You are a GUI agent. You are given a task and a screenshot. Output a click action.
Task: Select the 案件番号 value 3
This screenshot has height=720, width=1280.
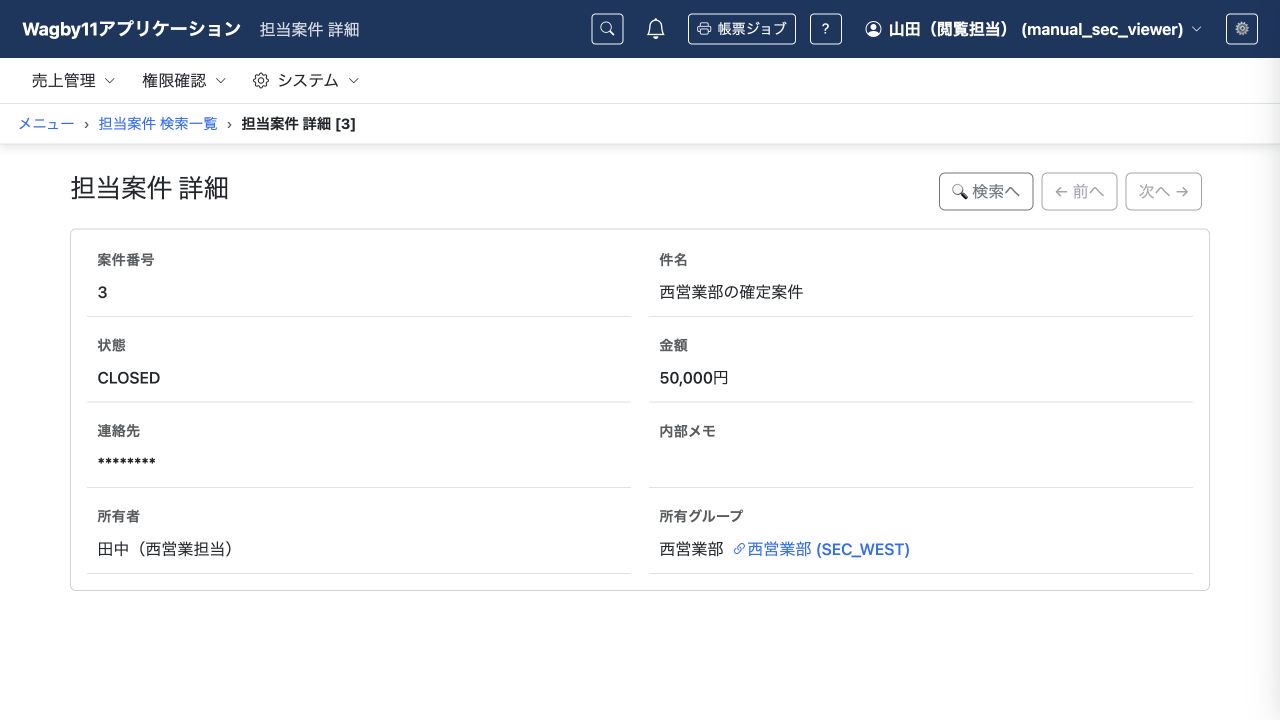[x=103, y=292]
